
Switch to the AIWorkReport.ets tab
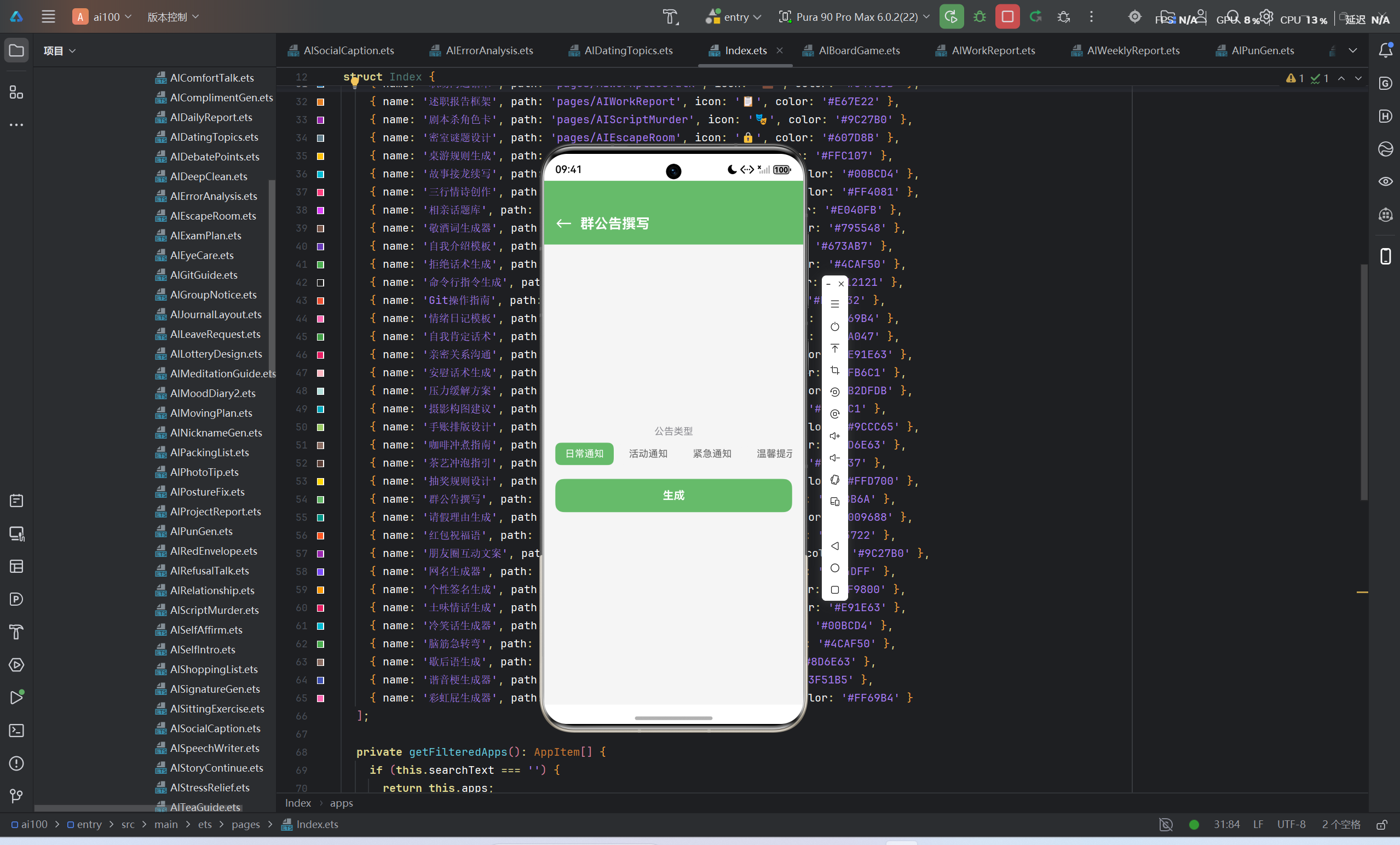[985, 50]
